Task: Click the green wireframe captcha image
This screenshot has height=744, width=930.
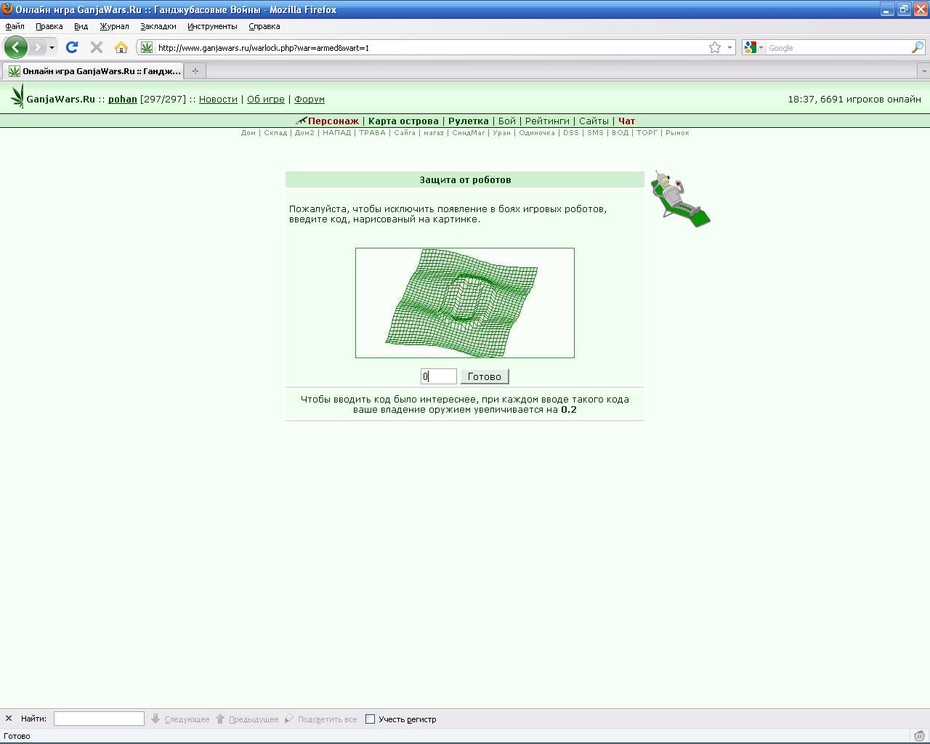Action: pyautogui.click(x=464, y=303)
